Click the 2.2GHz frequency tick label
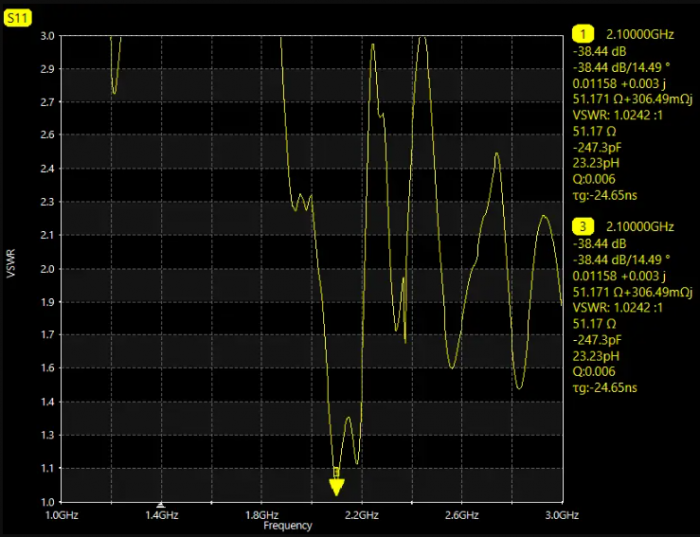The width and height of the screenshot is (700, 537). 361,516
